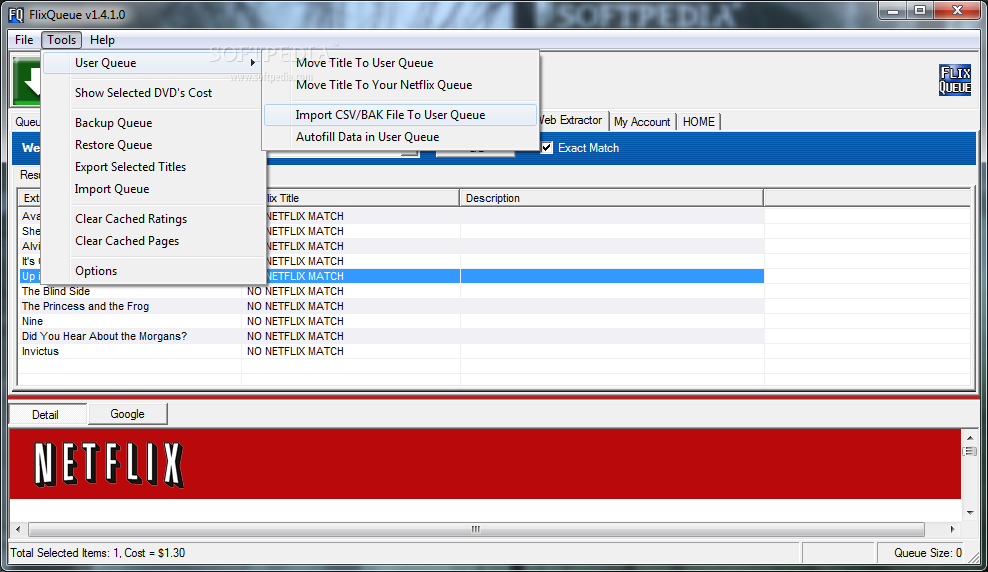This screenshot has width=988, height=572.
Task: Open the File menu
Action: (24, 40)
